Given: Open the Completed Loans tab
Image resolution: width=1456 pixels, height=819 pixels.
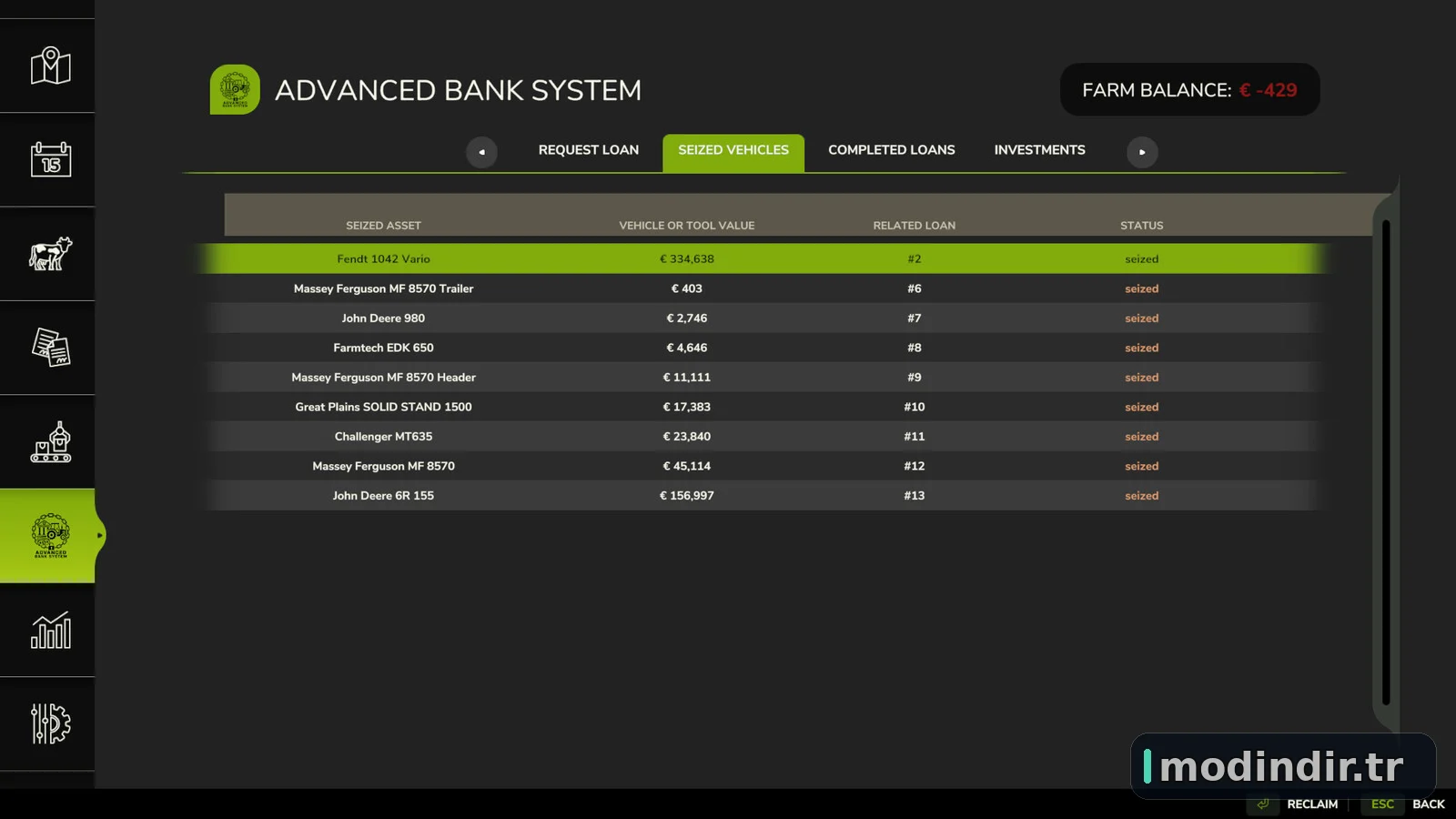Looking at the screenshot, I should pyautogui.click(x=892, y=150).
